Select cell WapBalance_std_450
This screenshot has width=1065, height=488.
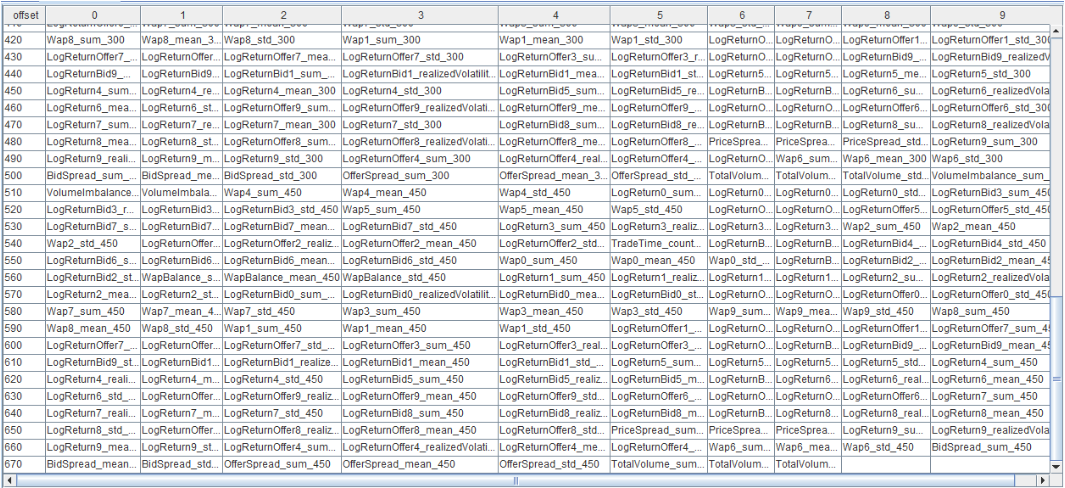[x=419, y=277]
